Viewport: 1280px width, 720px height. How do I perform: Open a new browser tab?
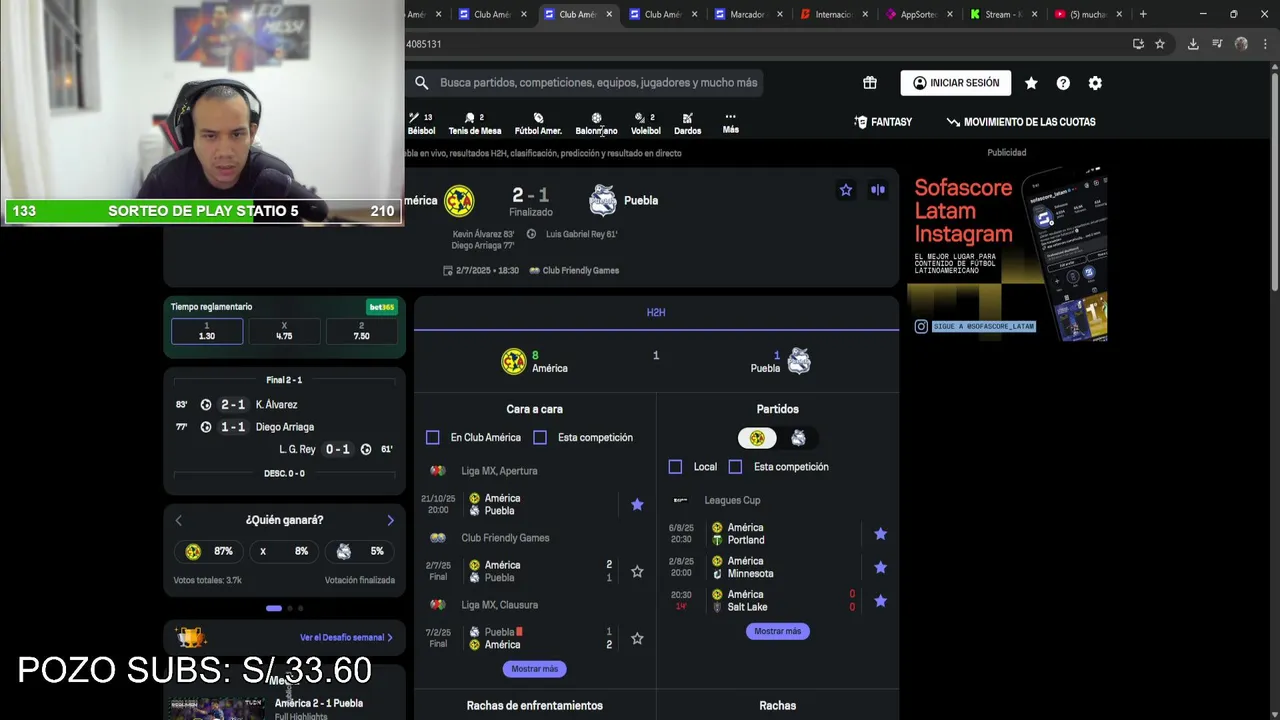[x=1143, y=14]
